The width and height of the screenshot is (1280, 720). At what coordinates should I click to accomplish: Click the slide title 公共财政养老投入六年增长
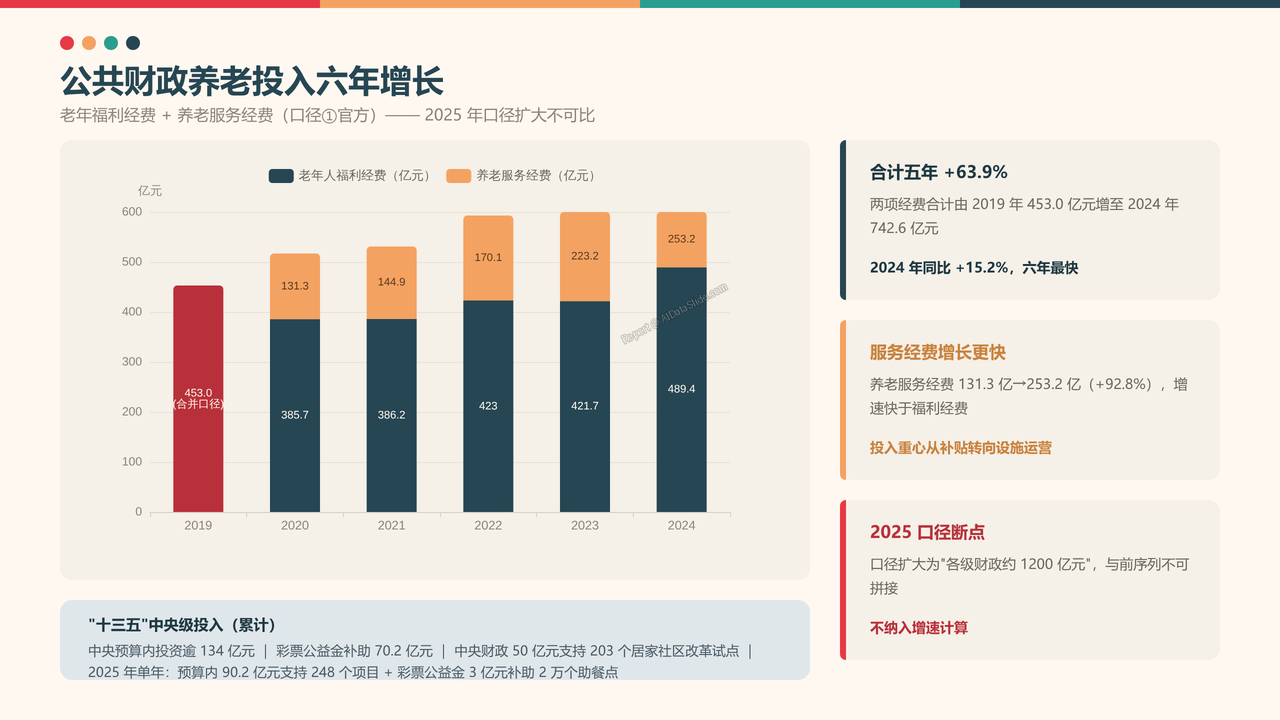[x=252, y=81]
